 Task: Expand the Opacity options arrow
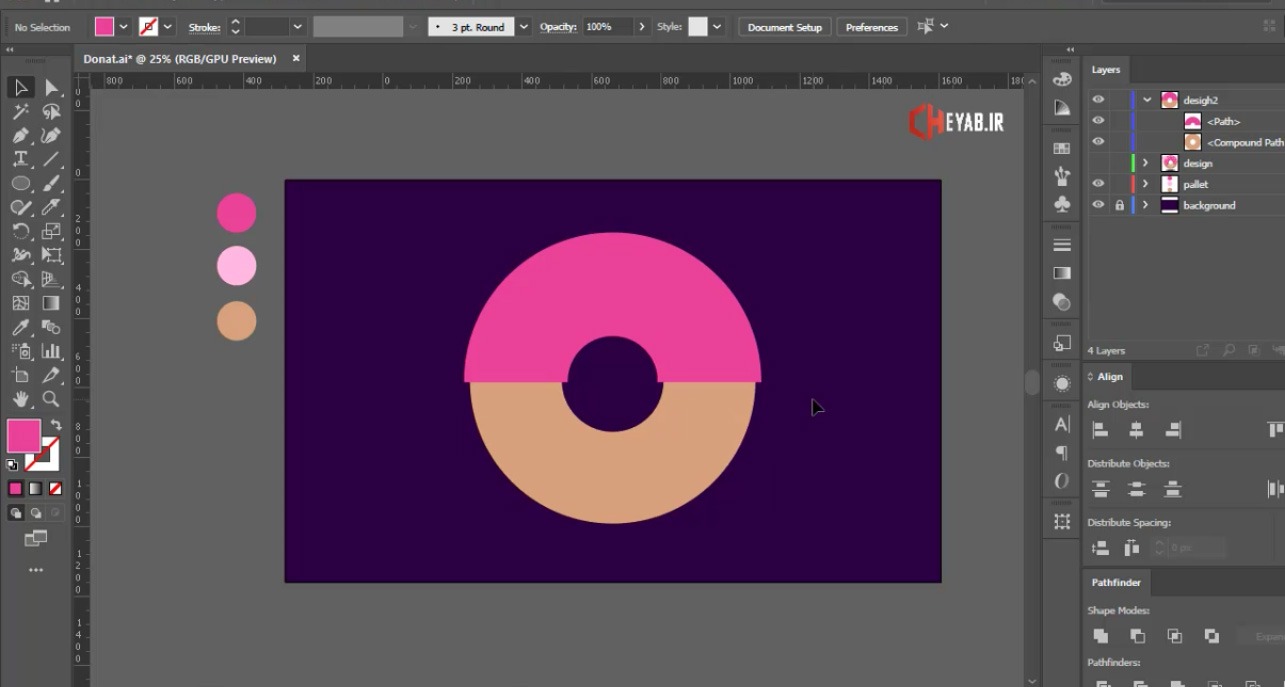642,27
